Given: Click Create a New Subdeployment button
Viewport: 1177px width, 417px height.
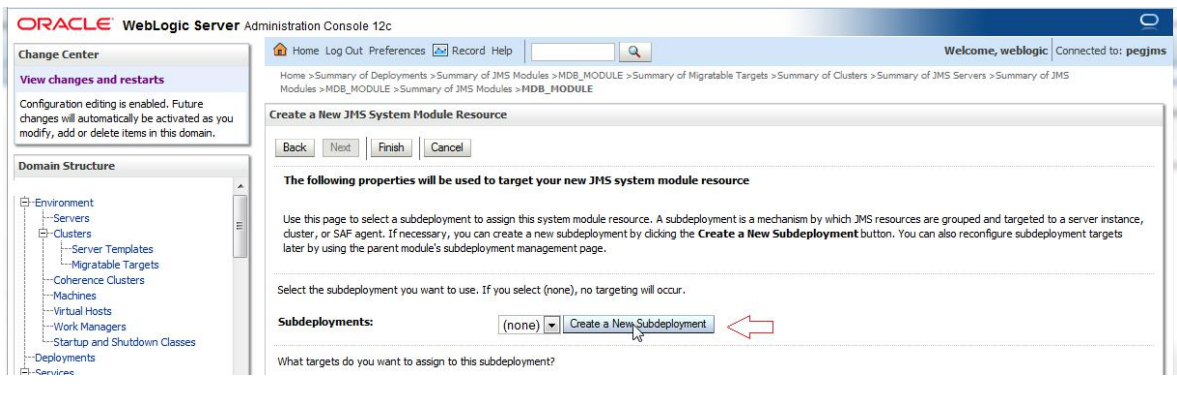Looking at the screenshot, I should (638, 324).
